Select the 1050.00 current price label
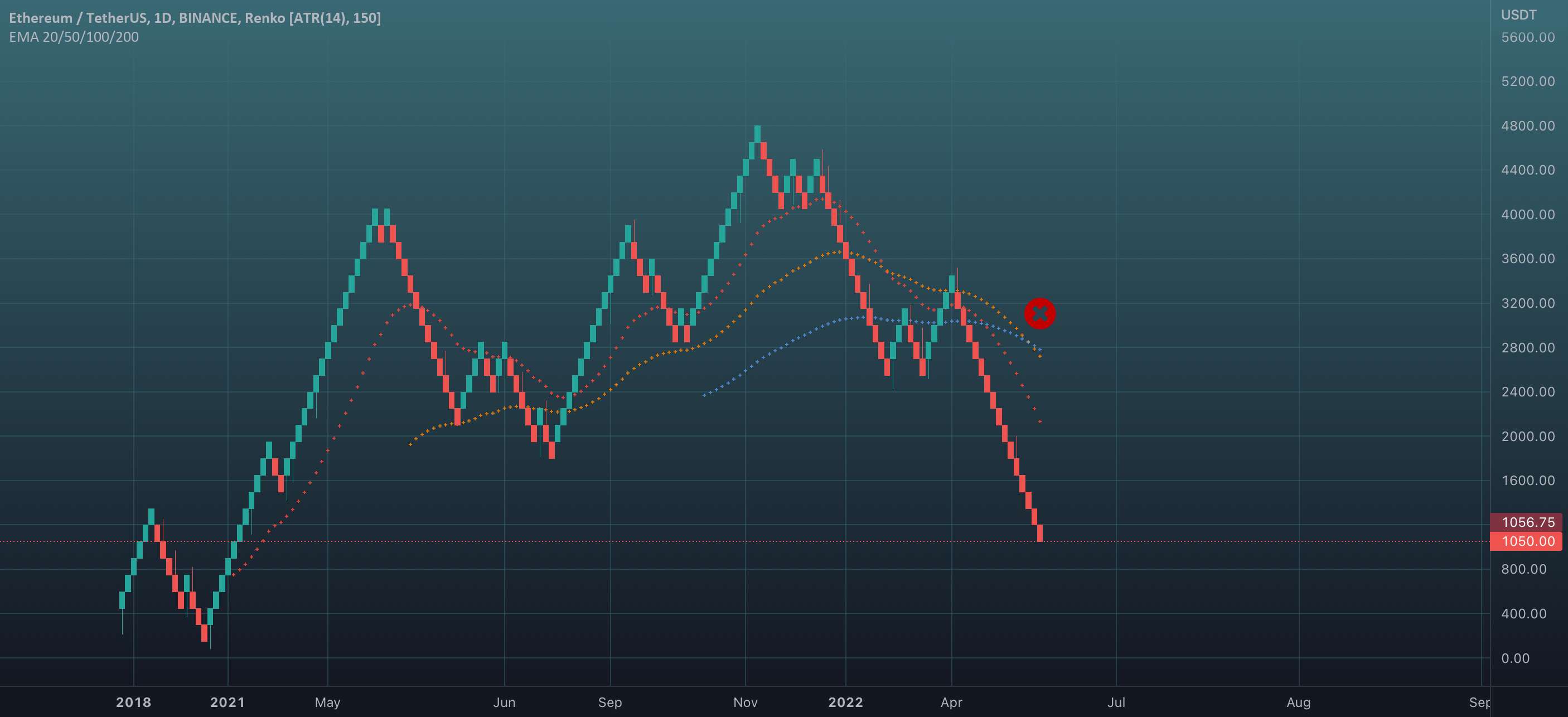This screenshot has width=1568, height=717. point(1526,541)
